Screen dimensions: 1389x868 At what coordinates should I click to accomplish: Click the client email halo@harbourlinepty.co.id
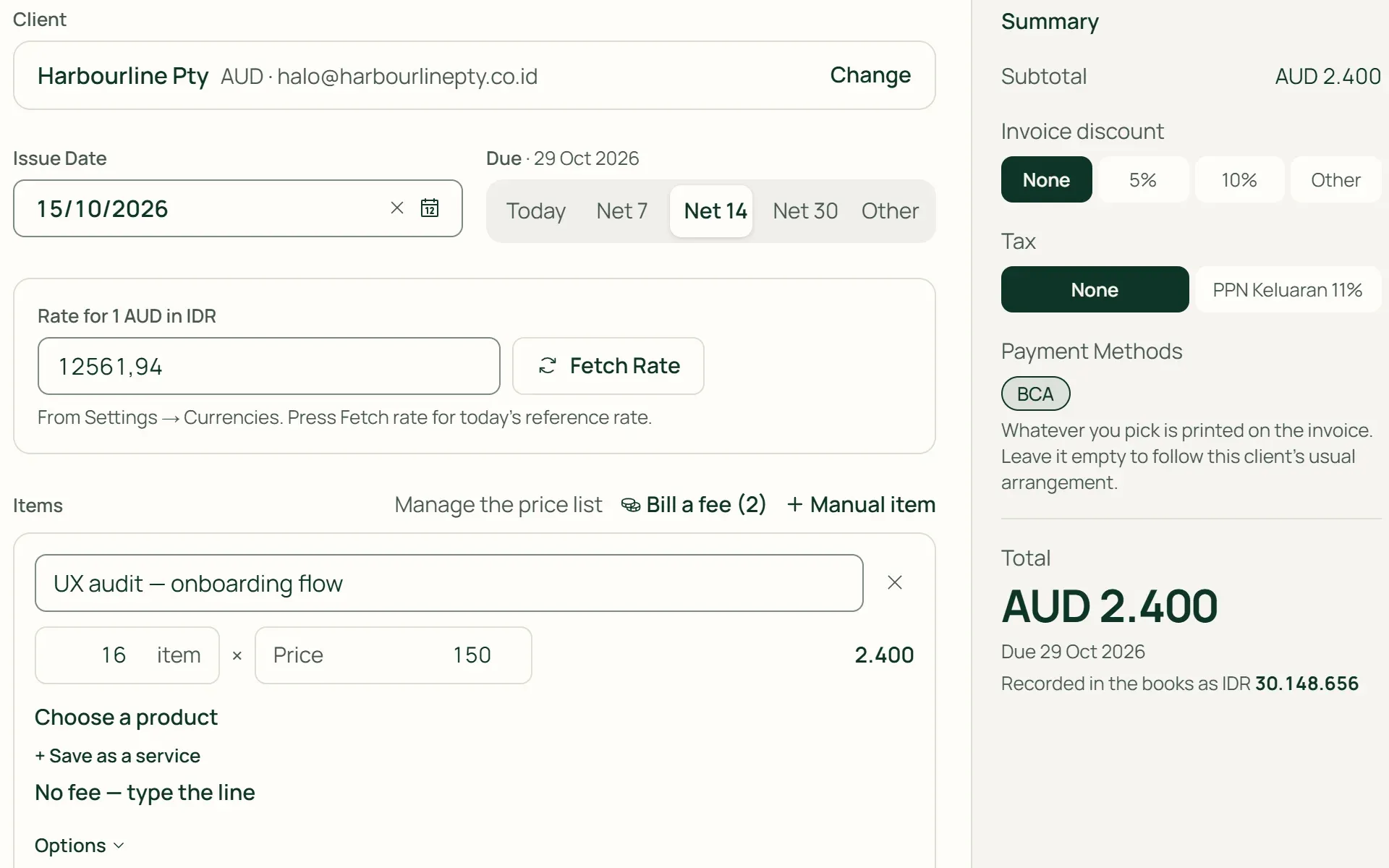pyautogui.click(x=407, y=76)
